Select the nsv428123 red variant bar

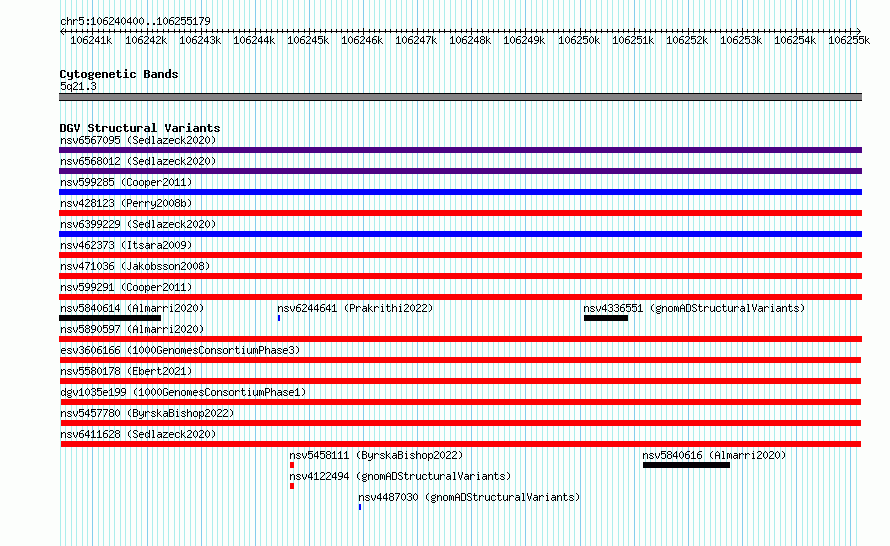[460, 213]
